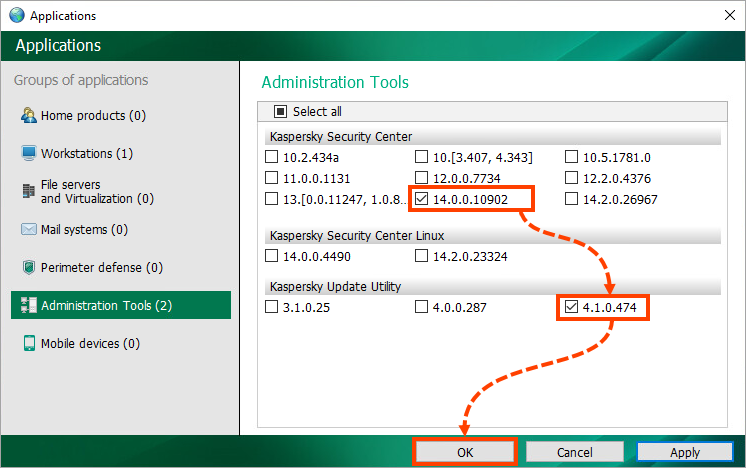
Task: Click the globe icon in title bar
Action: pyautogui.click(x=17, y=15)
